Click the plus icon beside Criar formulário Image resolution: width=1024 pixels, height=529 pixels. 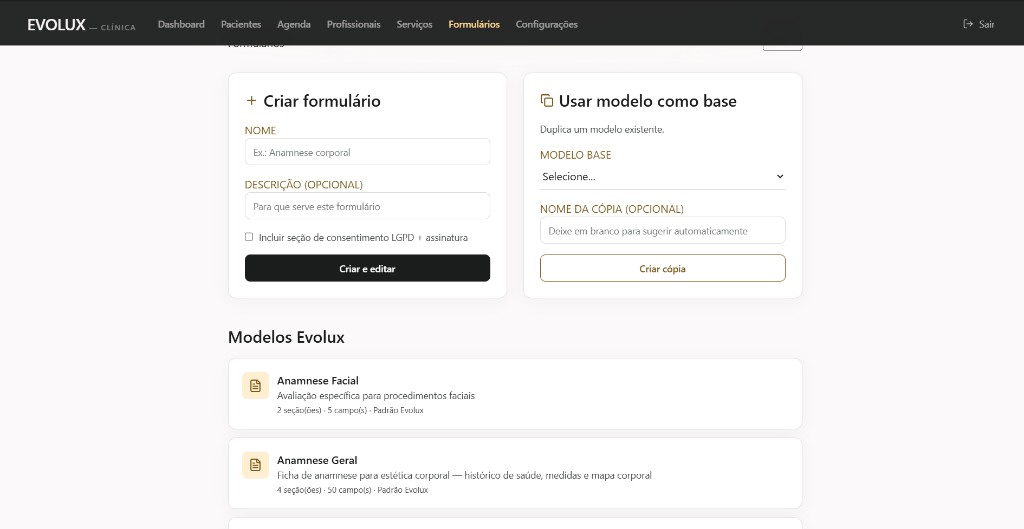pos(251,101)
